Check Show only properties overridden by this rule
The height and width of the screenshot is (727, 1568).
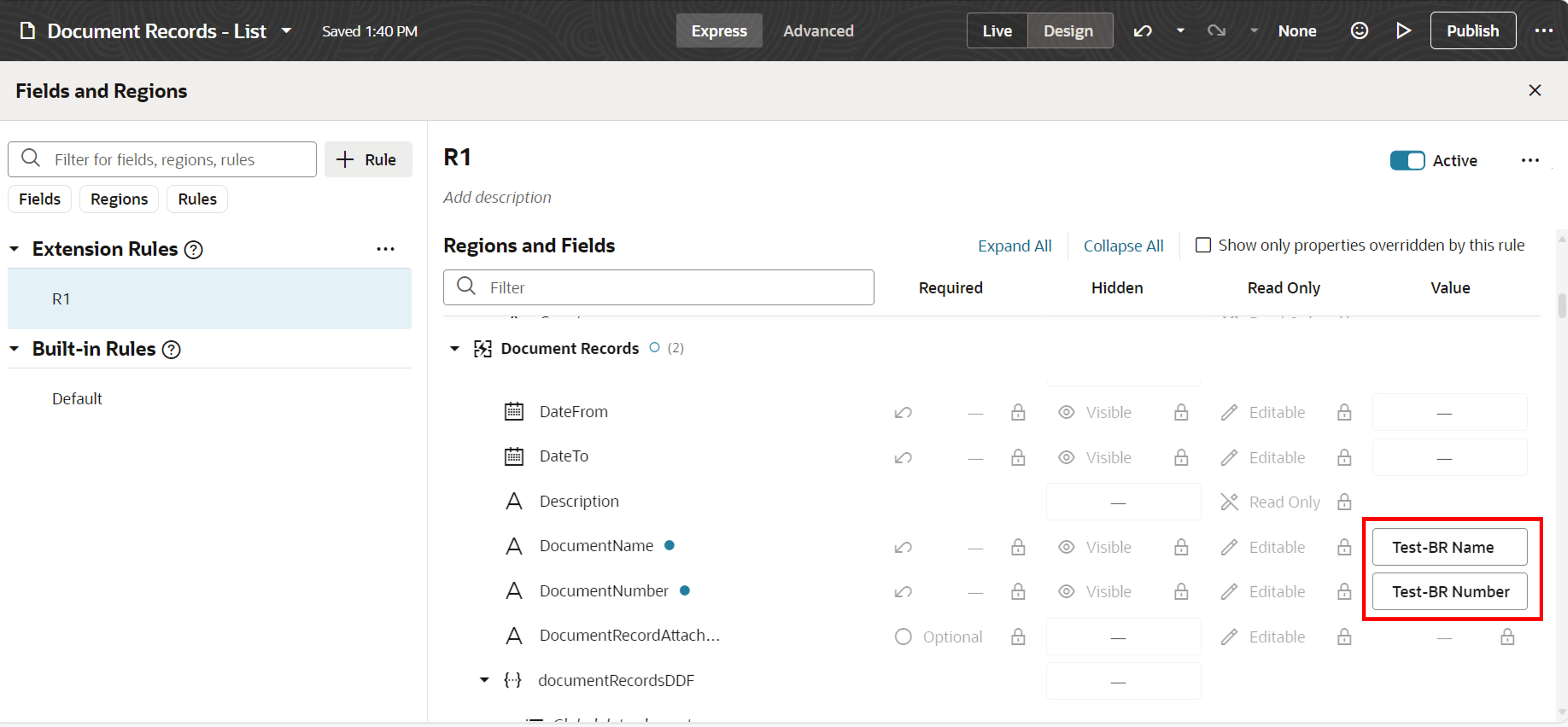pos(1203,245)
